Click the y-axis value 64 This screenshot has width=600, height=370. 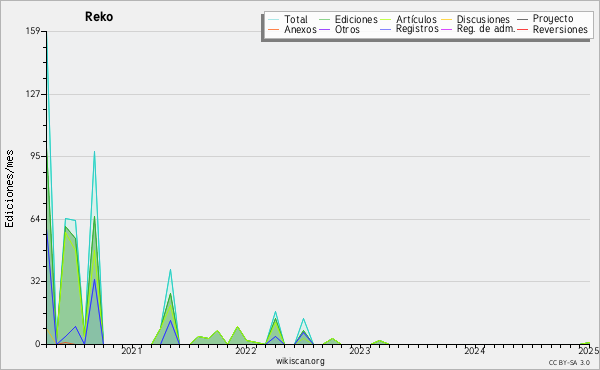click(35, 219)
